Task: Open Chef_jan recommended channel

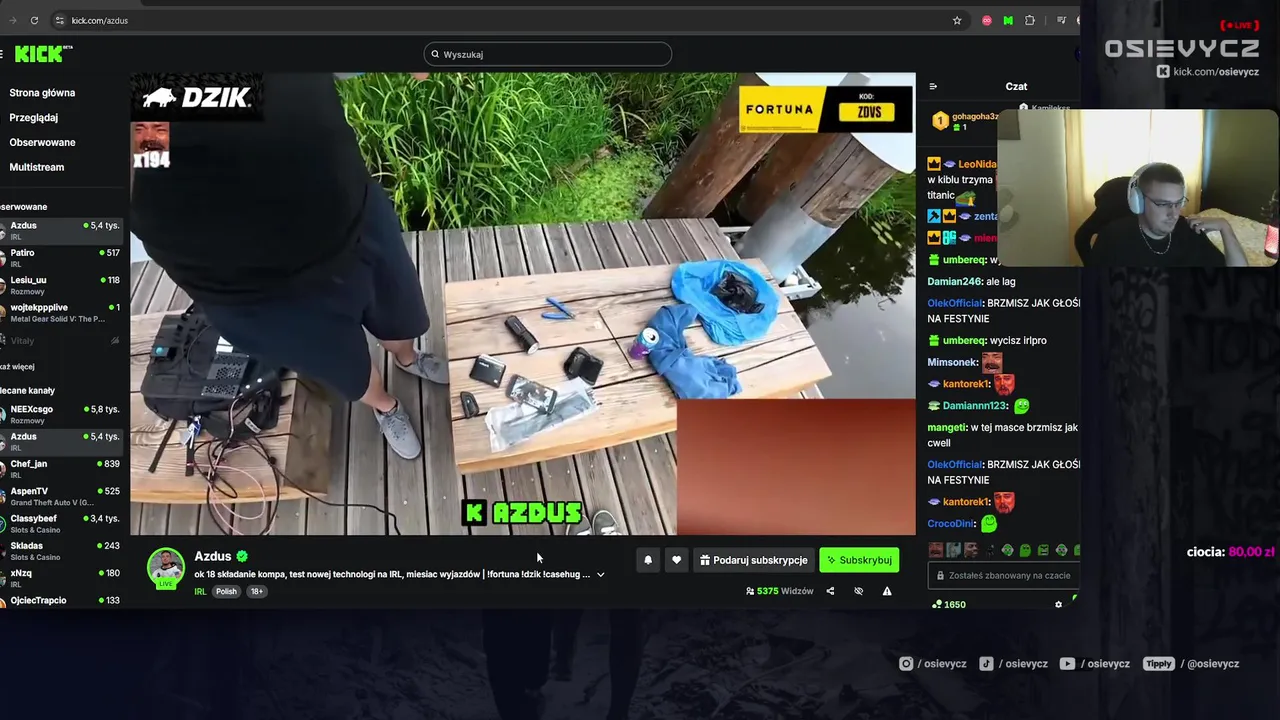Action: click(x=61, y=468)
